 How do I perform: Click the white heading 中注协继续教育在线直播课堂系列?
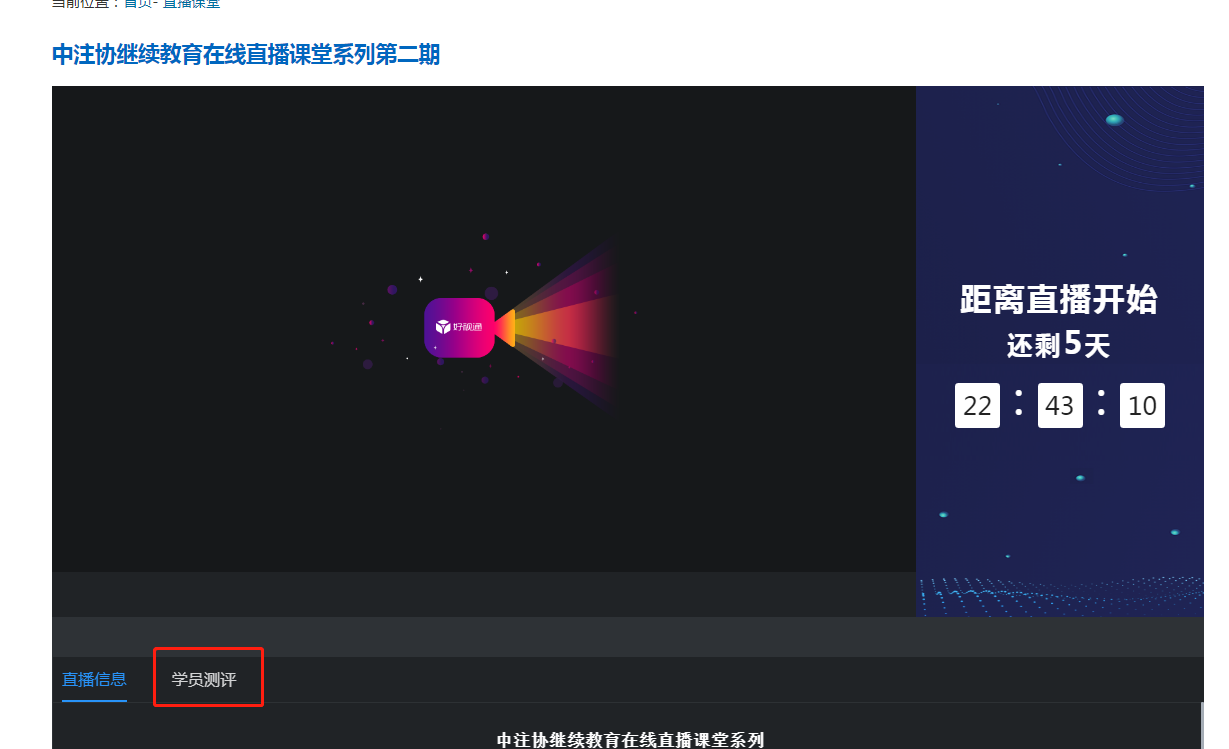pyautogui.click(x=630, y=740)
